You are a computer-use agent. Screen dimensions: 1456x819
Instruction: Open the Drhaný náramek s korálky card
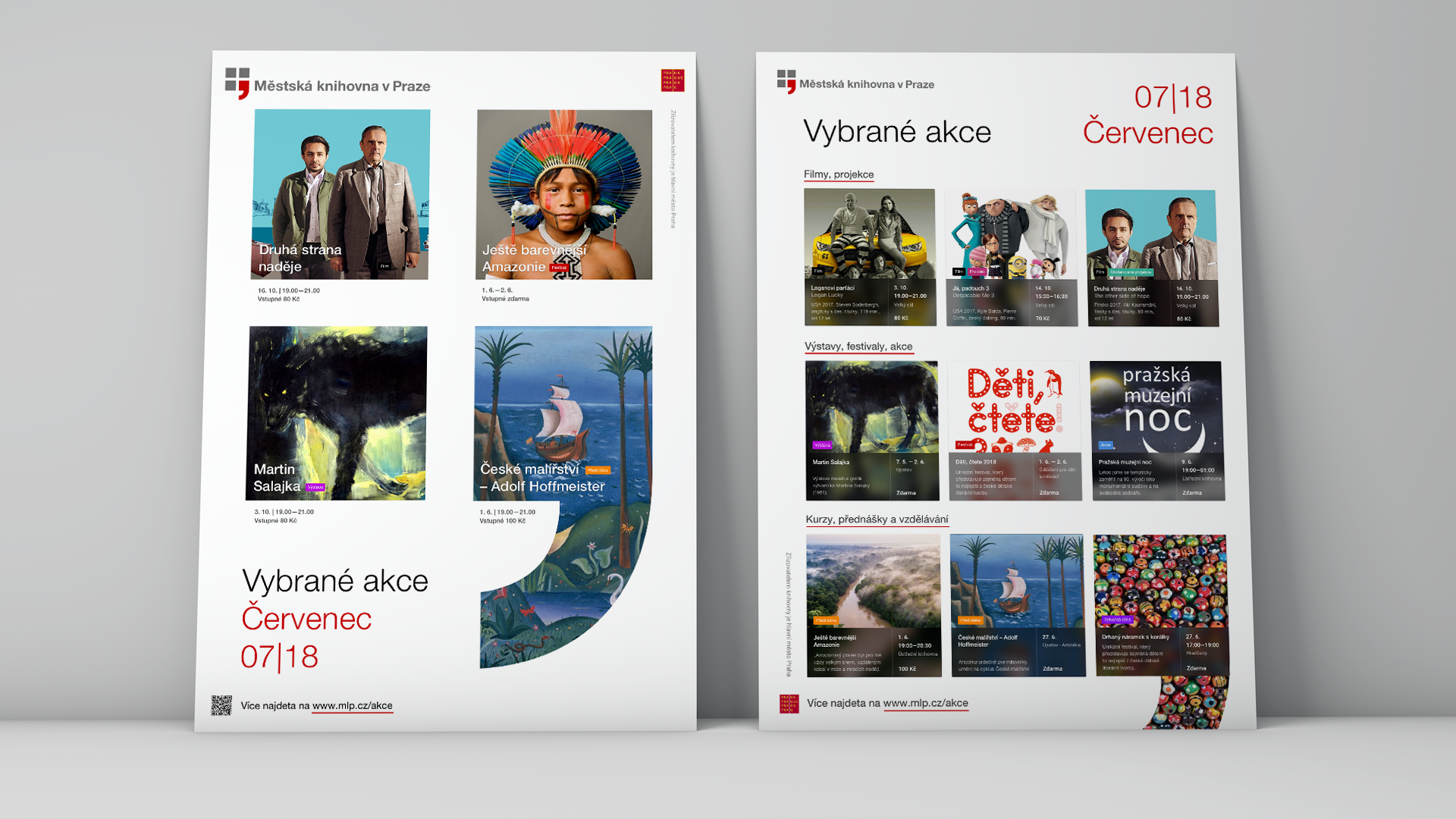click(x=1160, y=604)
